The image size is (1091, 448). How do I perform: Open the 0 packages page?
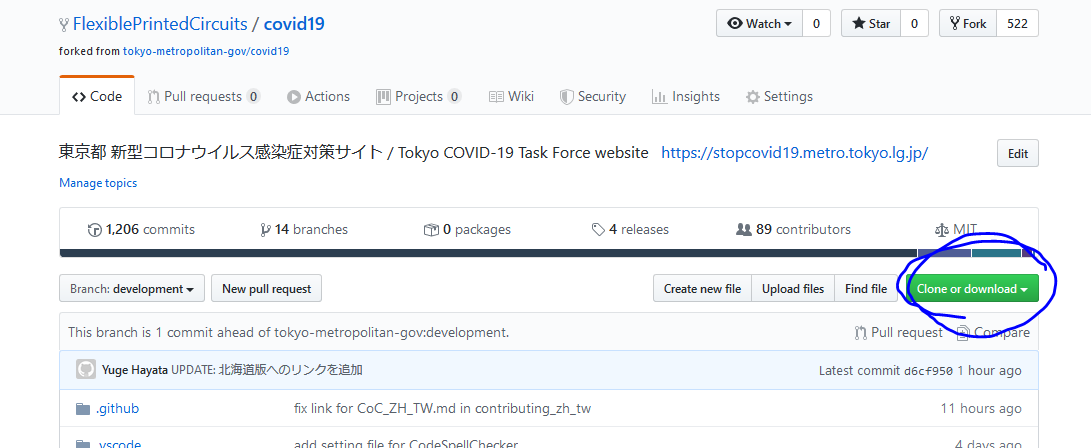point(467,230)
